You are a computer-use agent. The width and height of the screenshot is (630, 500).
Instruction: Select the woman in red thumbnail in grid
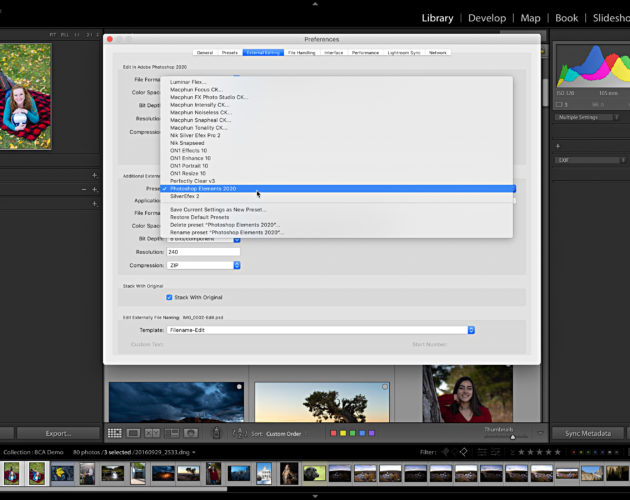468,394
